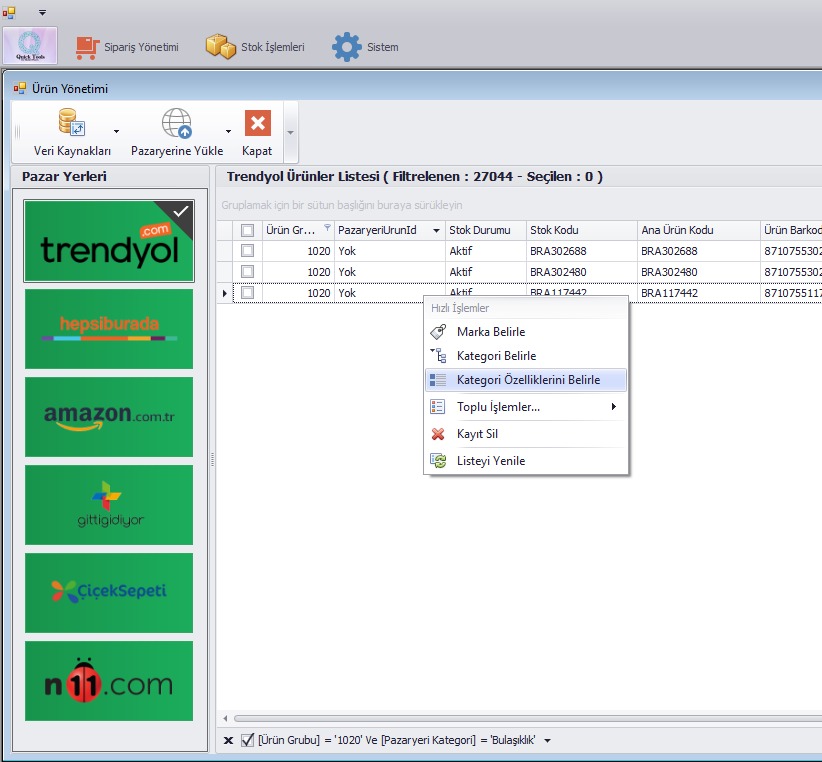Disable the active filter checkbox
Viewport: 822px width, 762px height.
point(247,740)
